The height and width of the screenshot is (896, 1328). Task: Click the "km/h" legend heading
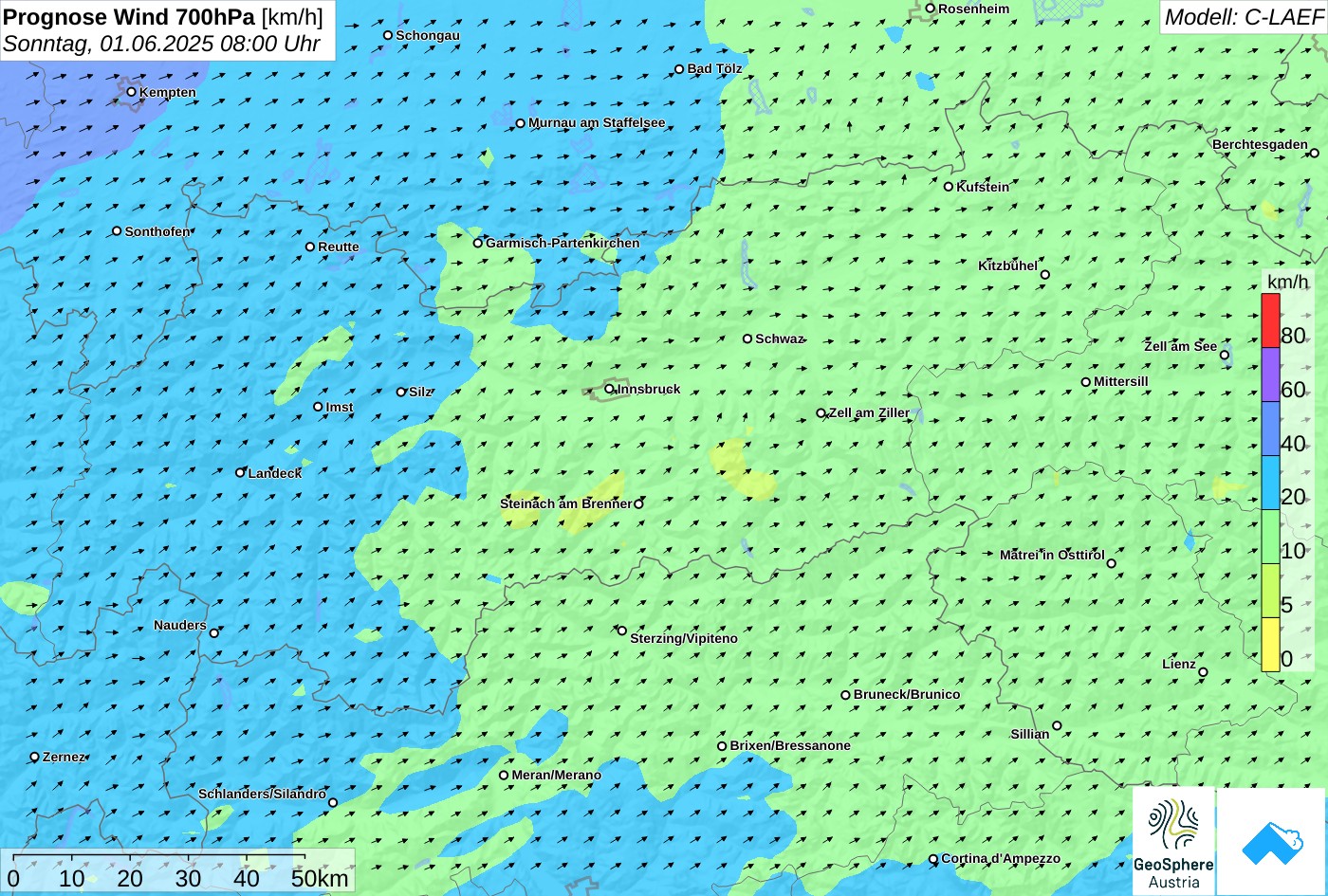[1287, 282]
